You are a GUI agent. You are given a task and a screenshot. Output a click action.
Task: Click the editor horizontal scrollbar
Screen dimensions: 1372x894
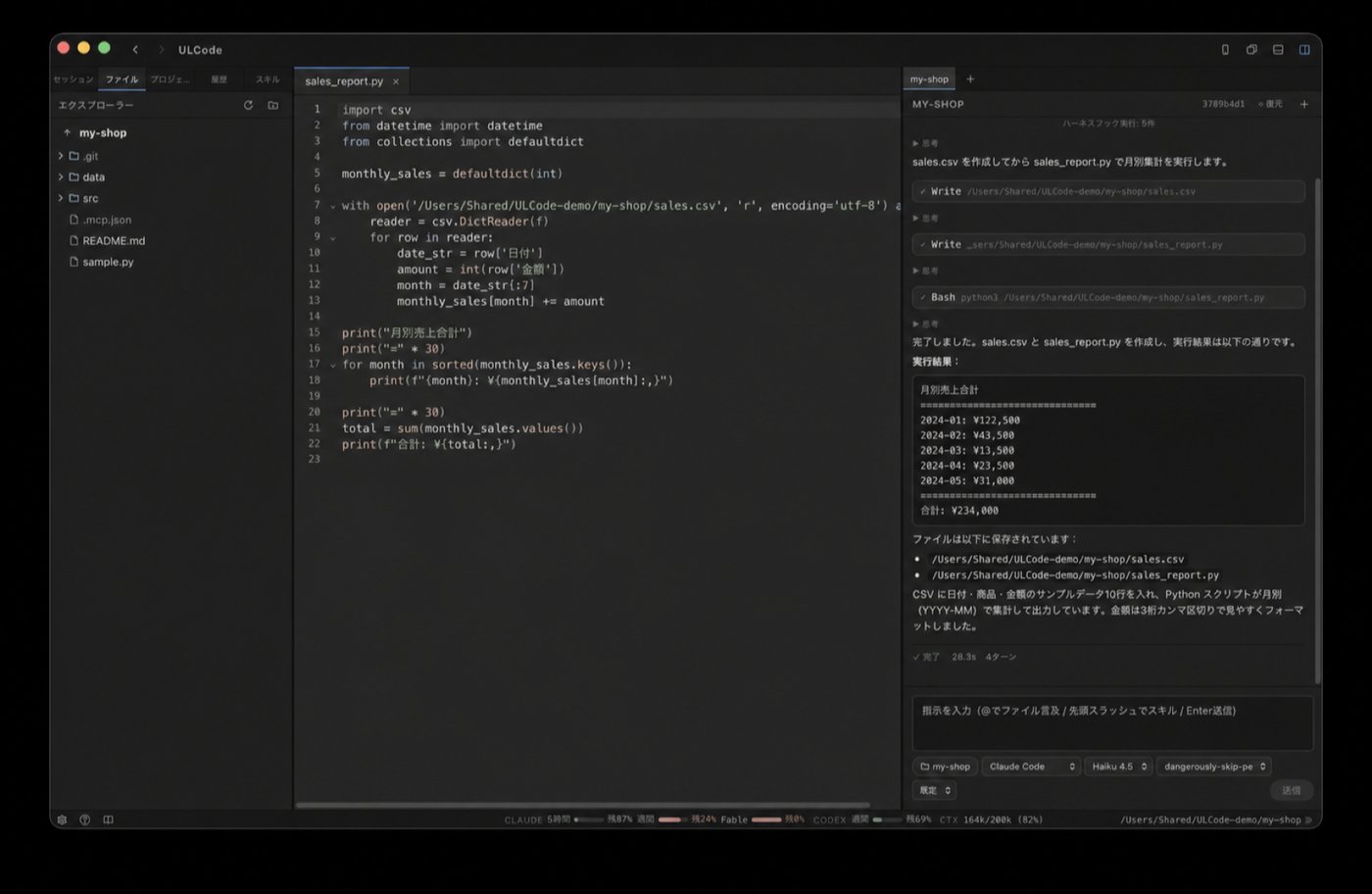point(583,806)
